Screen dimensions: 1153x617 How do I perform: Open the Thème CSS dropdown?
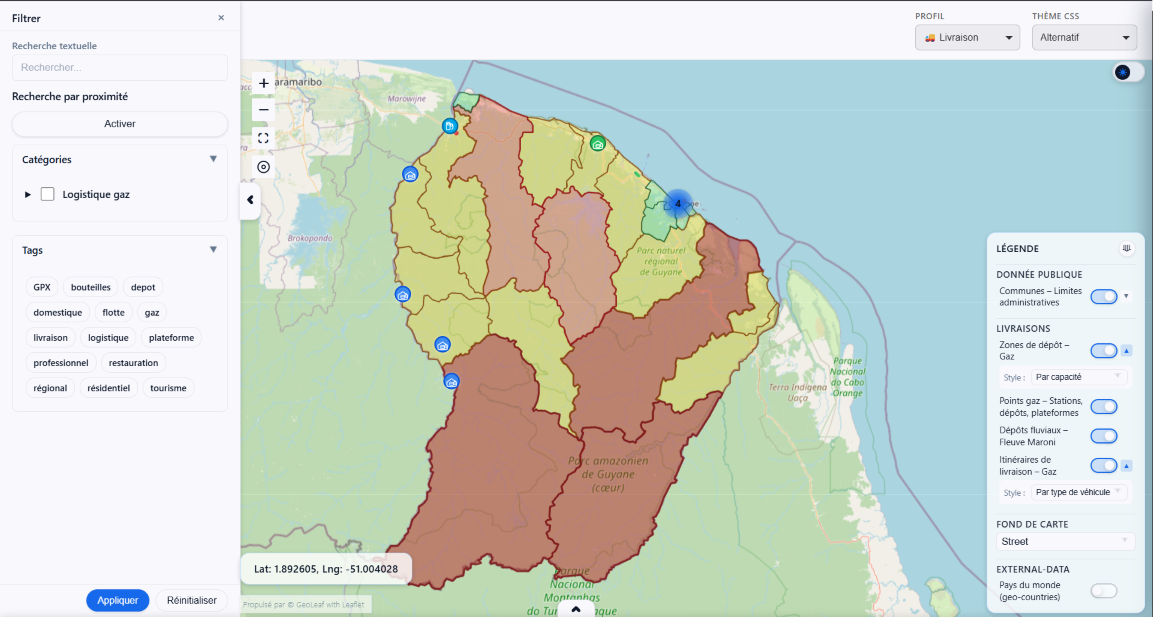coord(1084,38)
